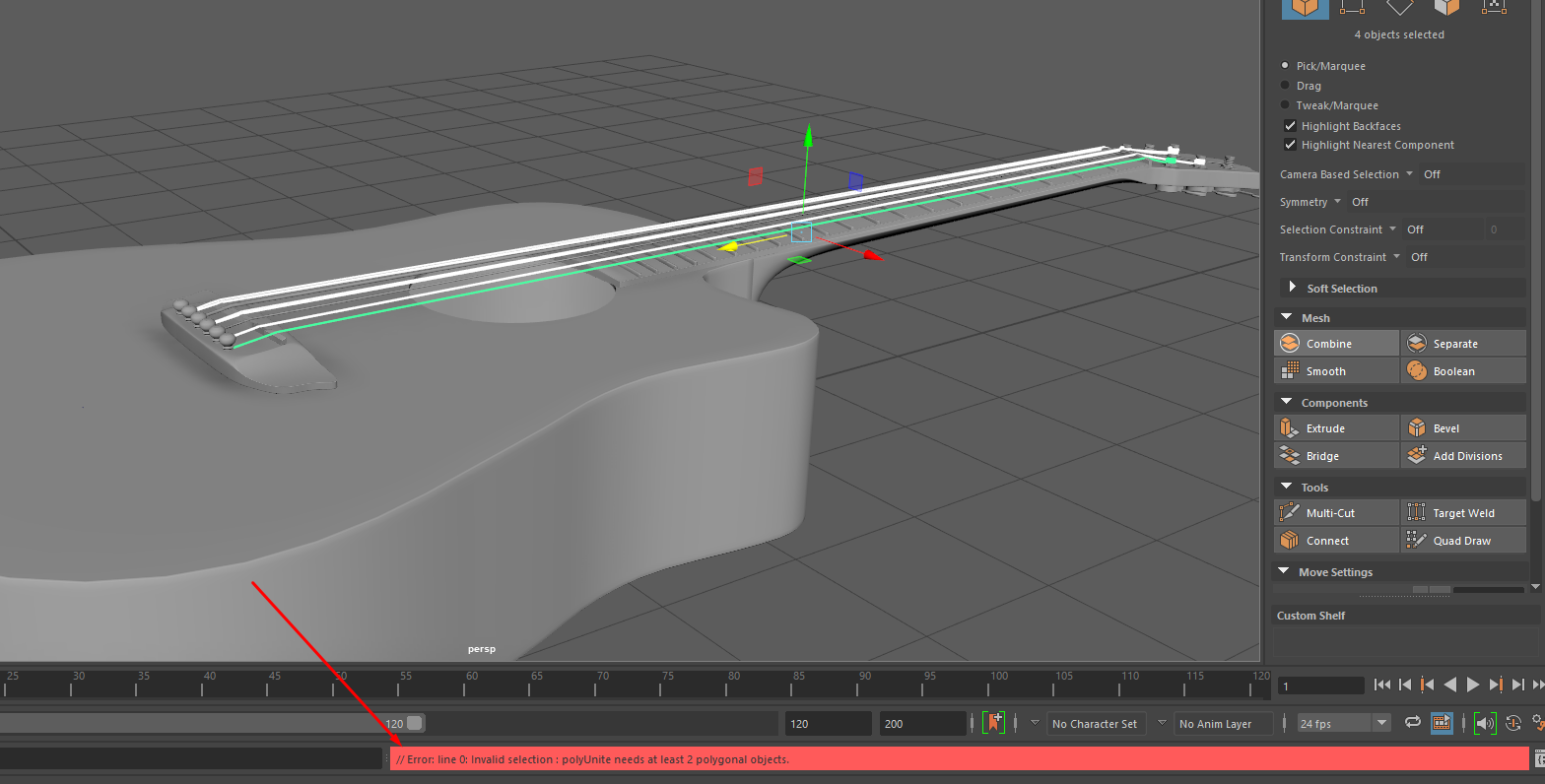Step back to previous key
Viewport: 1545px width, 784px height.
(1427, 685)
